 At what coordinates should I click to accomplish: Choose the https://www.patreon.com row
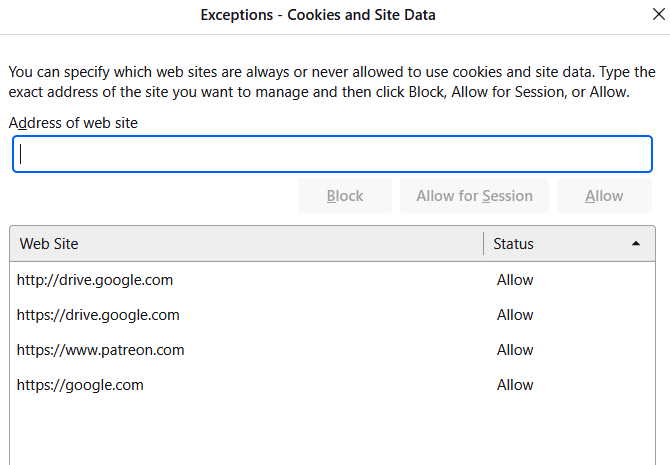(101, 350)
